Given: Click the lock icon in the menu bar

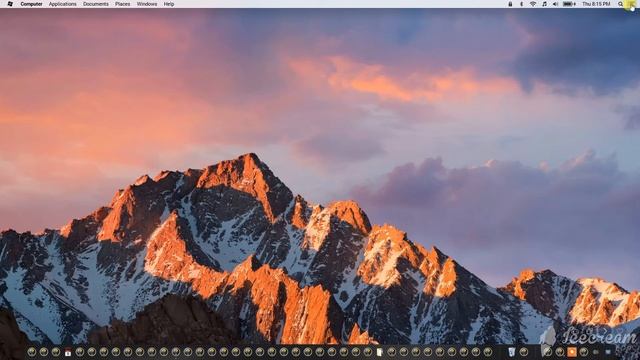Looking at the screenshot, I should click(510, 4).
